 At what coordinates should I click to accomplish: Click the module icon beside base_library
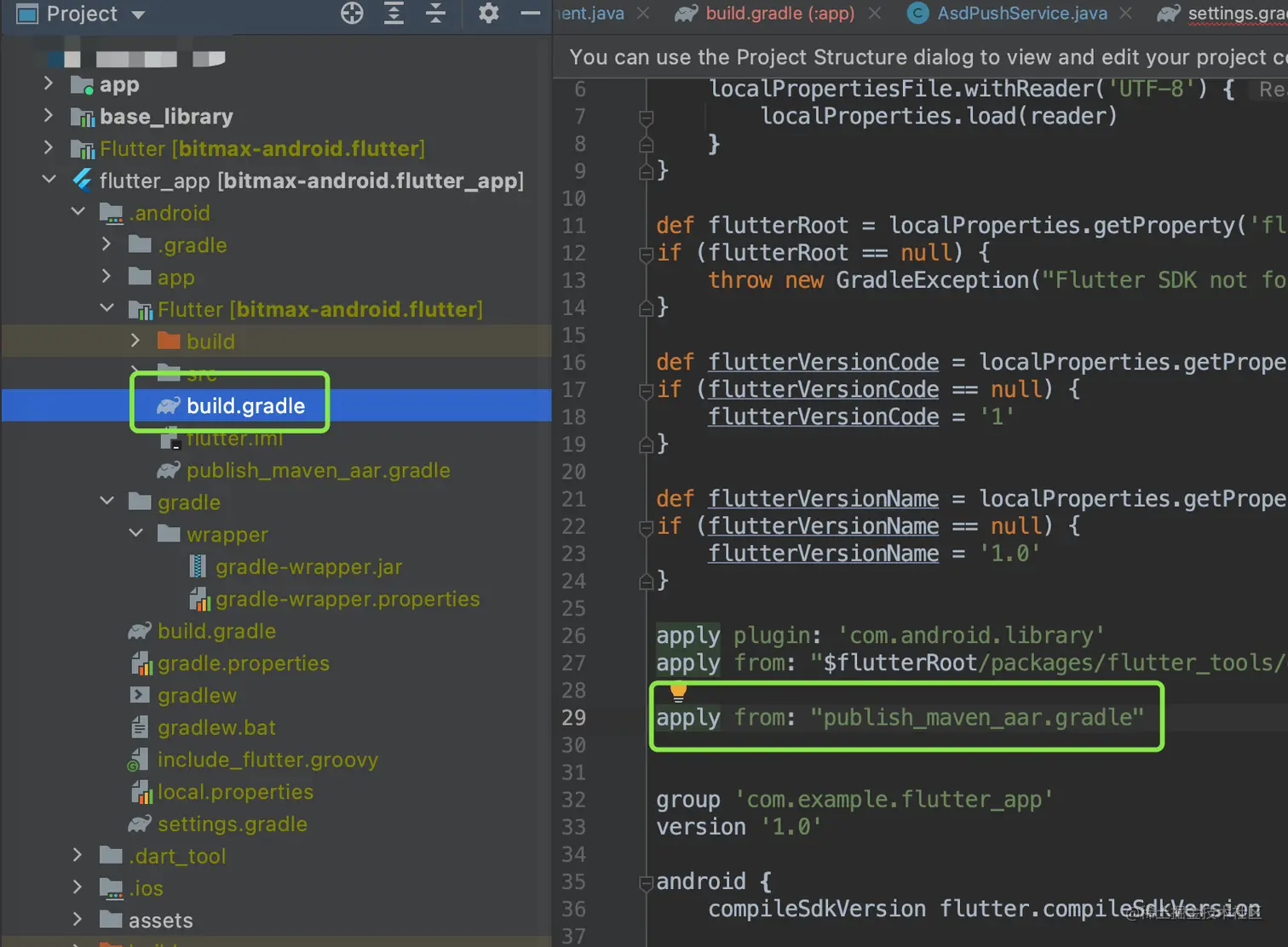pyautogui.click(x=83, y=117)
